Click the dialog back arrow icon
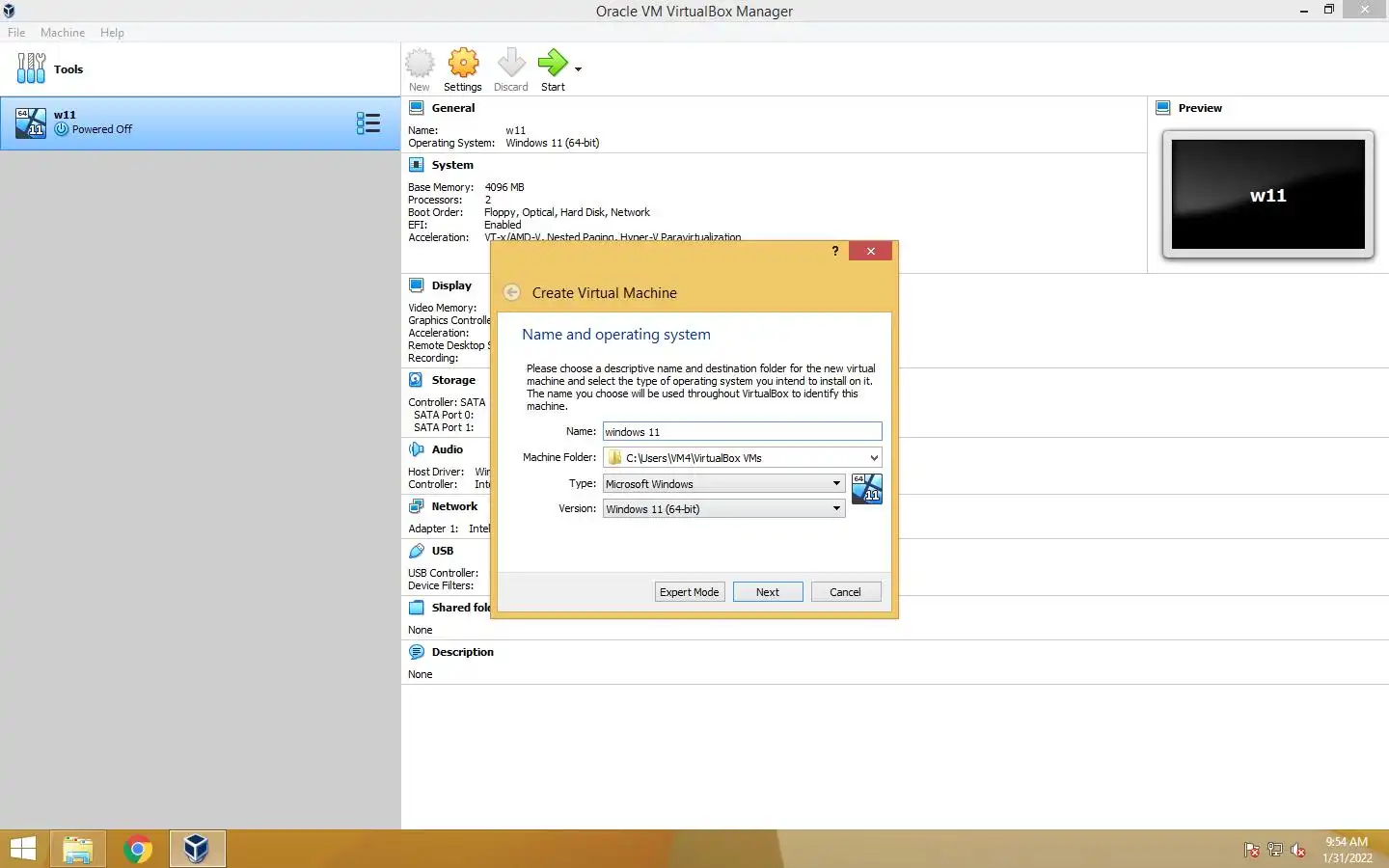 tap(512, 292)
